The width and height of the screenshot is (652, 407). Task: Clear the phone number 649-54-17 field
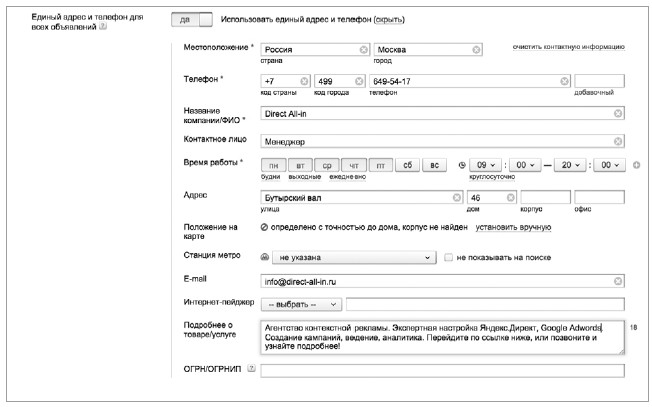(x=564, y=81)
